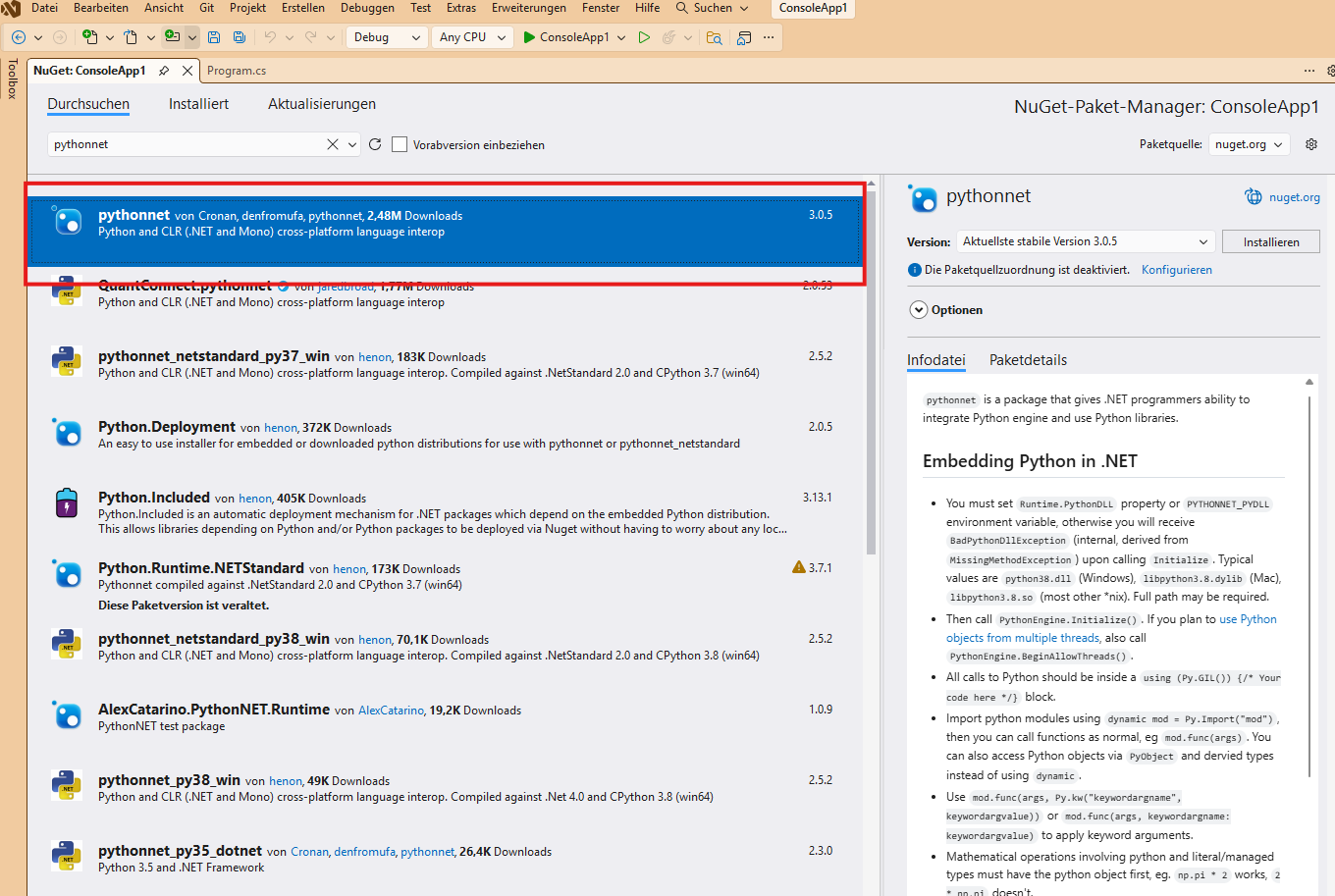Switch to the Program.cs tab
The height and width of the screenshot is (896, 1335).
click(236, 70)
